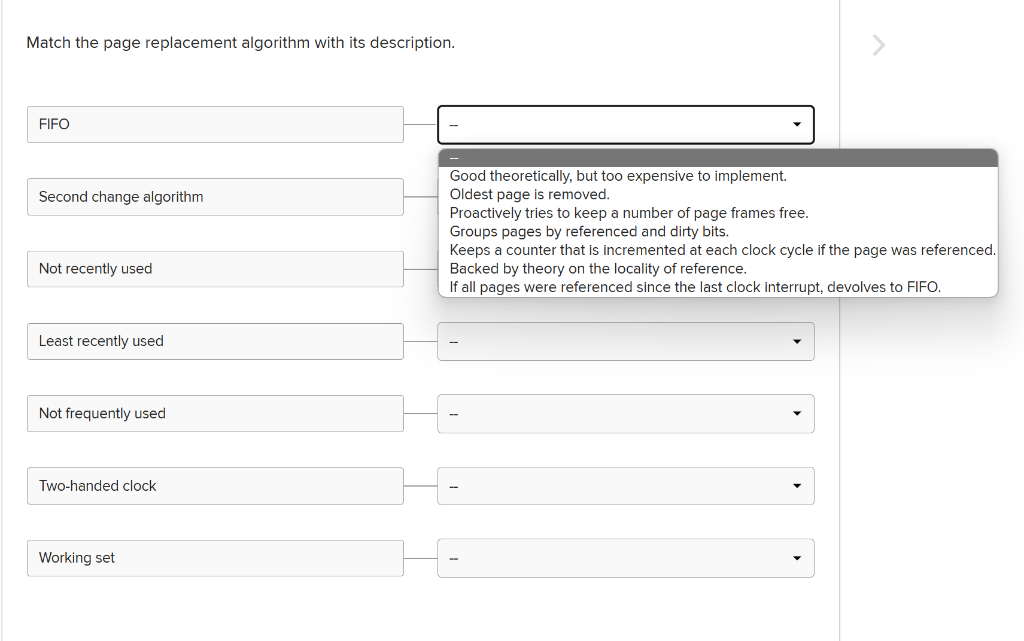The width and height of the screenshot is (1024, 641).
Task: Expand the Not recently used dropdown
Action: (625, 269)
